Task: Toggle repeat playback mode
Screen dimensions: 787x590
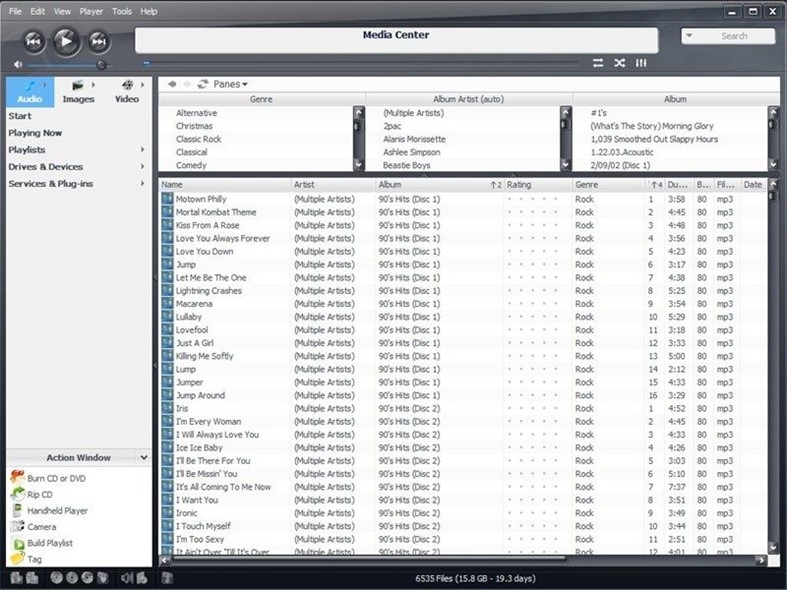Action: [598, 63]
